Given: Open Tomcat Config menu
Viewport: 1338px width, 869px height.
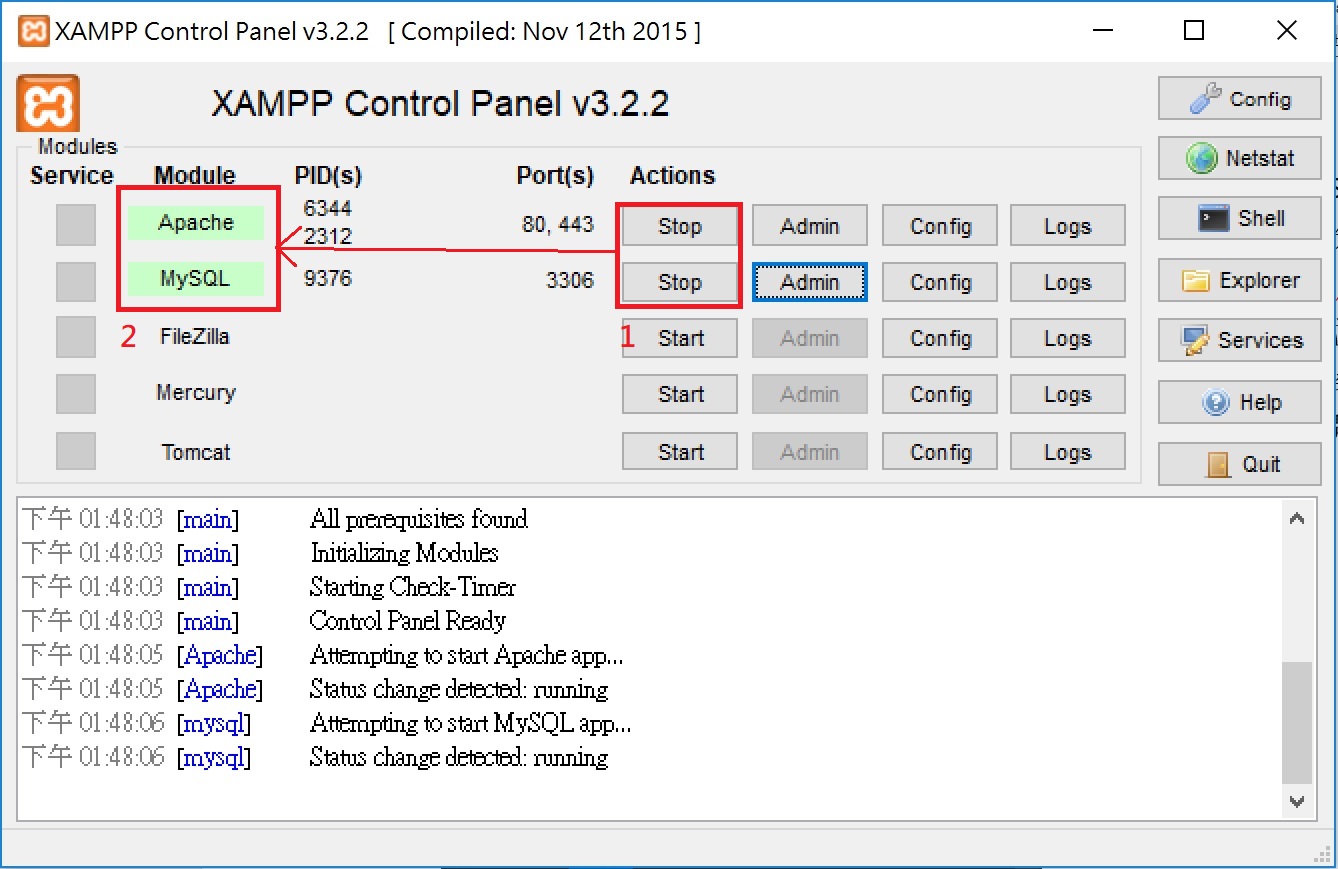Looking at the screenshot, I should tap(940, 452).
